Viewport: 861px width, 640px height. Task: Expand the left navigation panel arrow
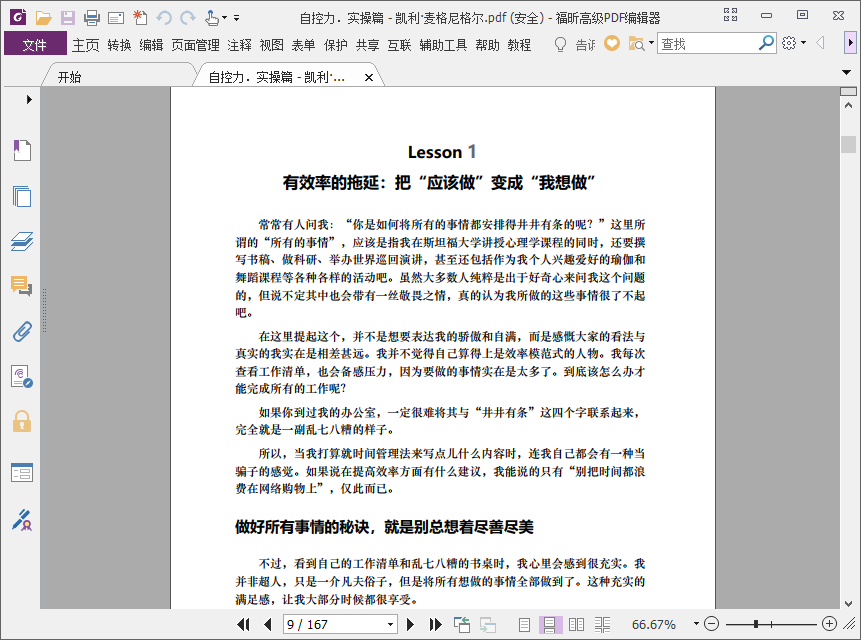29,99
